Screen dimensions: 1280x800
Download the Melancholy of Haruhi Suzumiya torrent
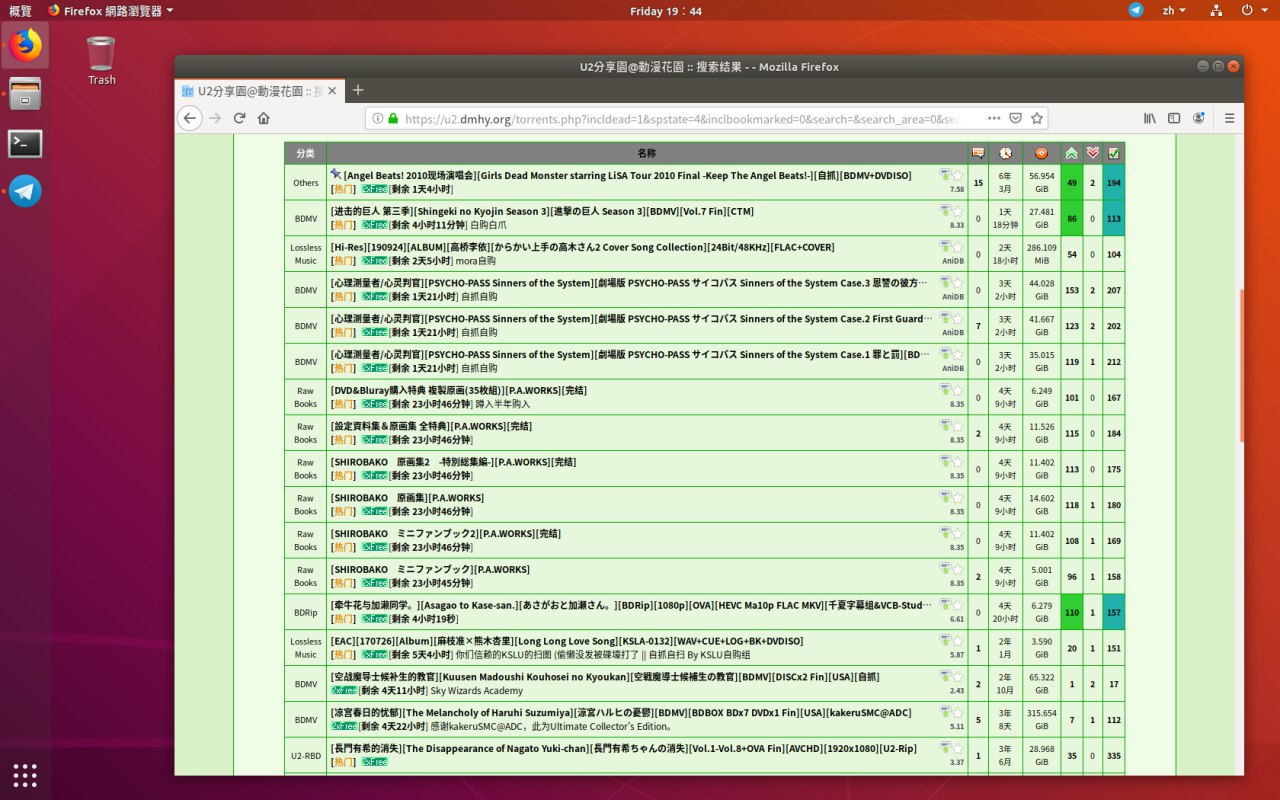[x=945, y=712]
